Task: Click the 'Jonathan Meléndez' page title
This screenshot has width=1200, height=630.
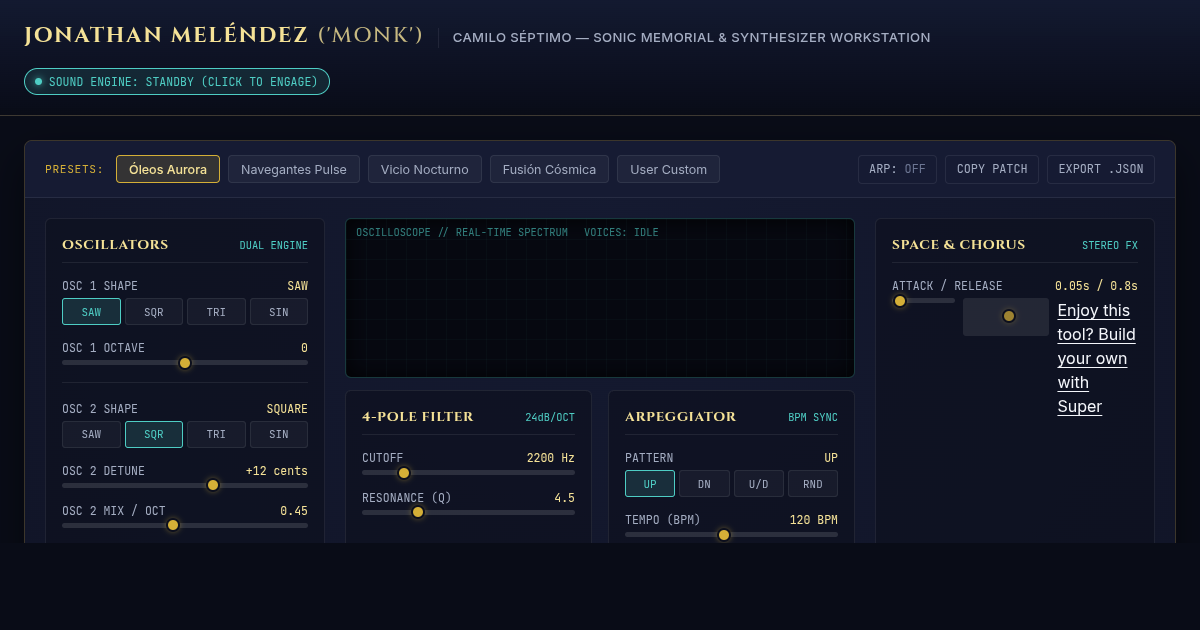Action: coord(166,36)
